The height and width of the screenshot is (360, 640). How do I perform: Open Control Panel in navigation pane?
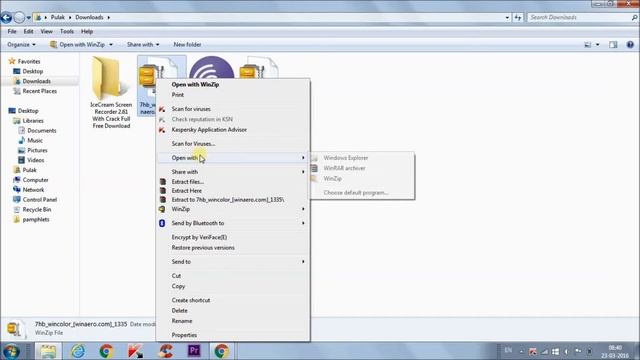pyautogui.click(x=40, y=200)
